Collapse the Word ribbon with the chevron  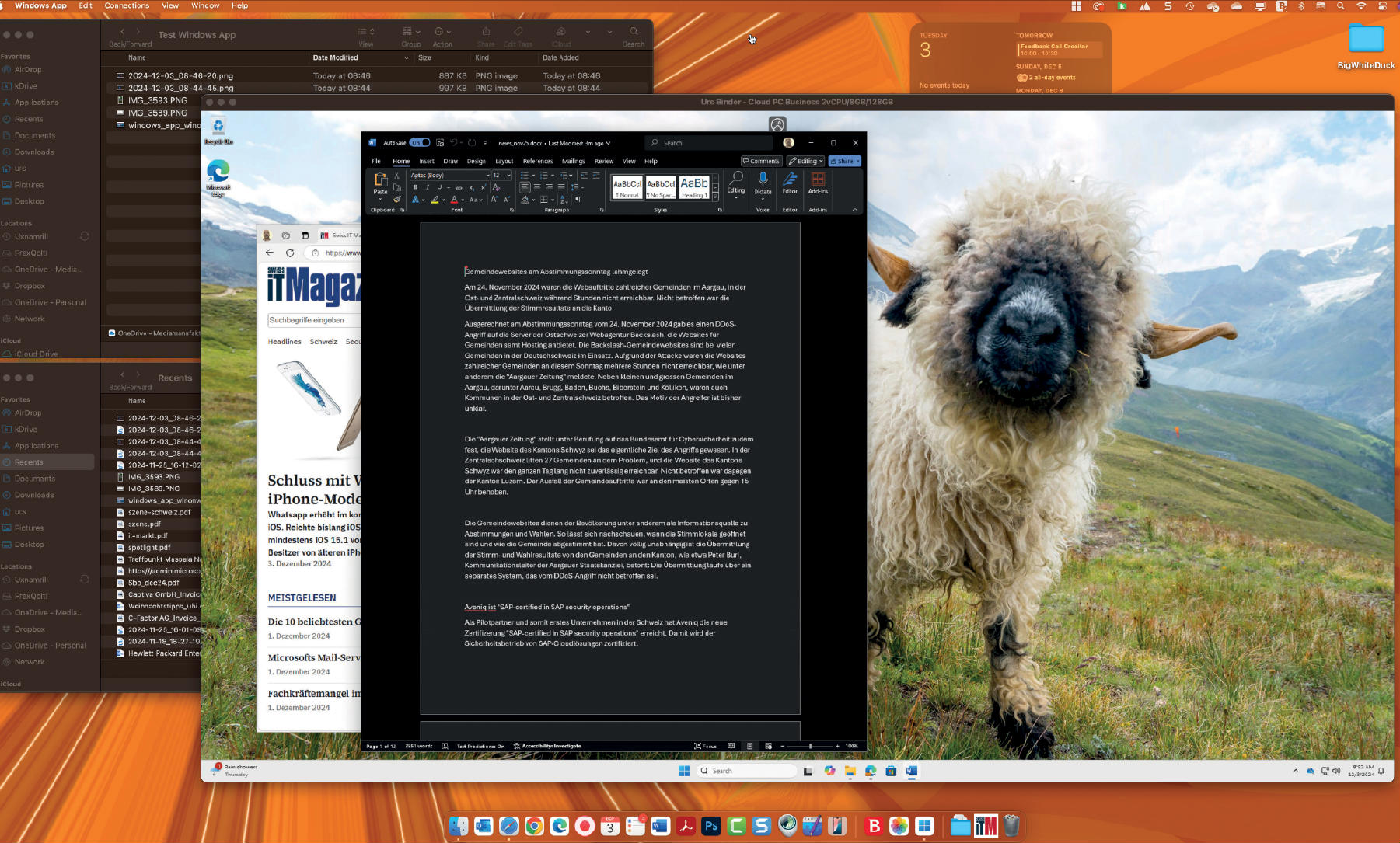(x=855, y=210)
